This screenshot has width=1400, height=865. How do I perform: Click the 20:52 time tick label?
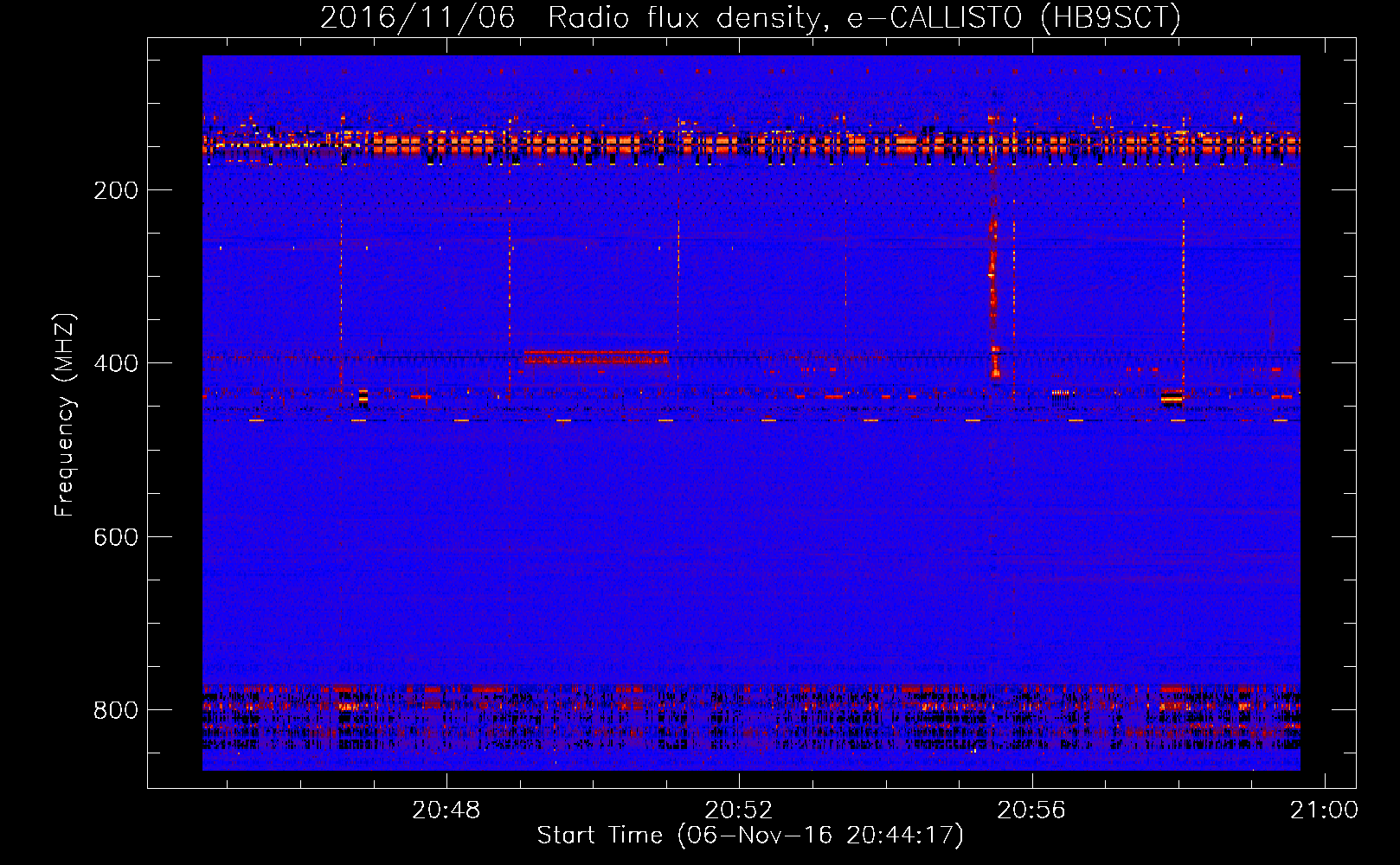[739, 811]
